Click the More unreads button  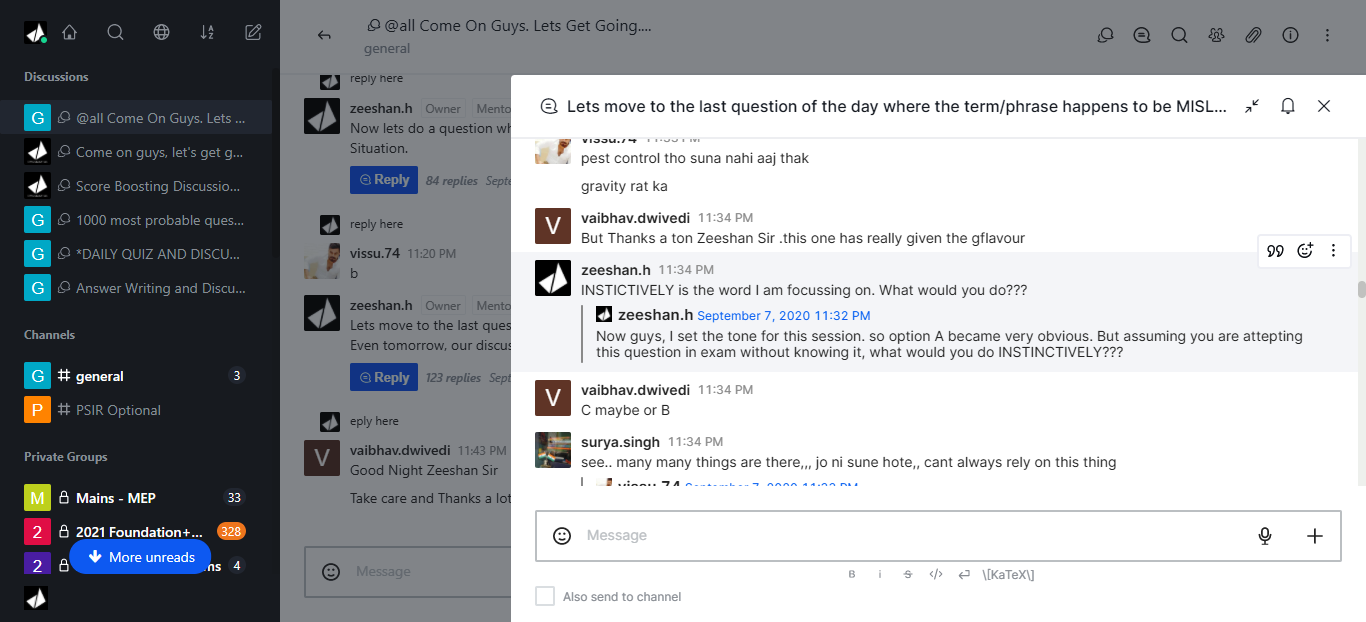pos(140,557)
